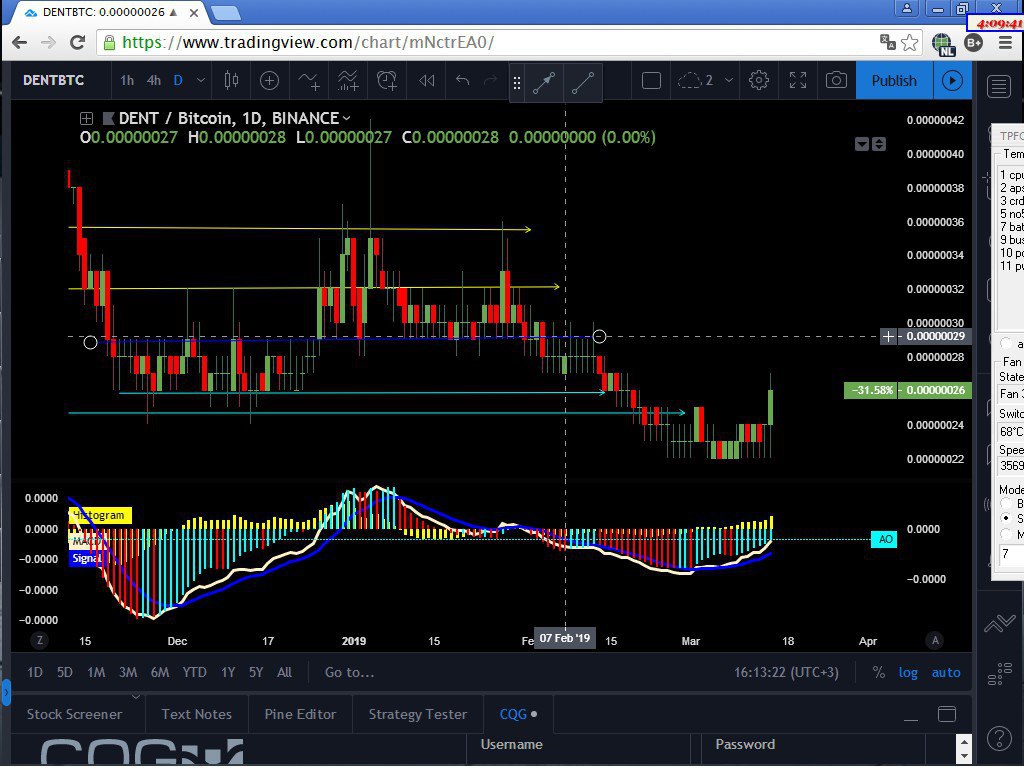Screen dimensions: 1024x768
Task: Create an alert with the alarm clock icon
Action: coord(387,80)
